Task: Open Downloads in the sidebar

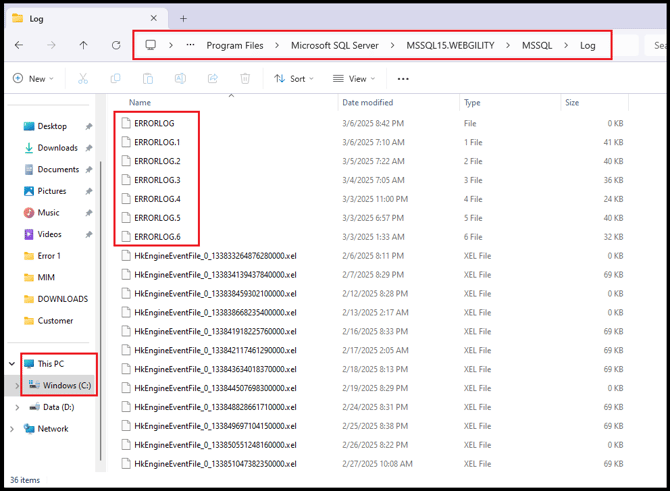Action: (x=57, y=148)
